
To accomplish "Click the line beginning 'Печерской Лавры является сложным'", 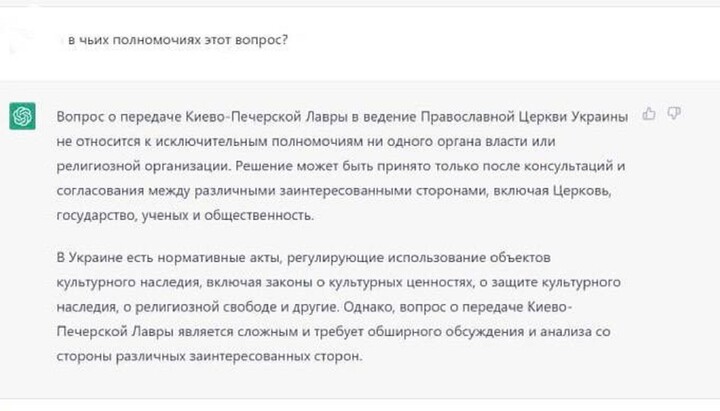I will point(333,332).
